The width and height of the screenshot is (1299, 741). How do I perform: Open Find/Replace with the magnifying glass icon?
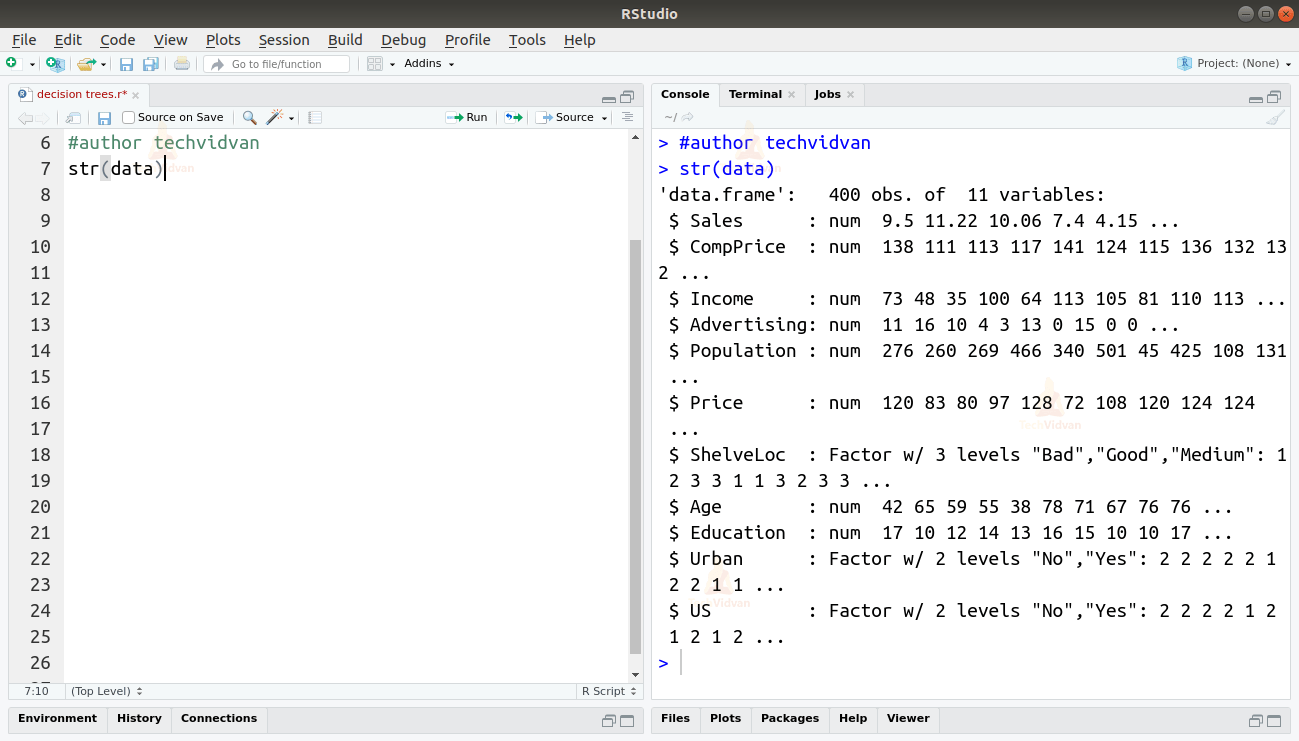coord(249,117)
